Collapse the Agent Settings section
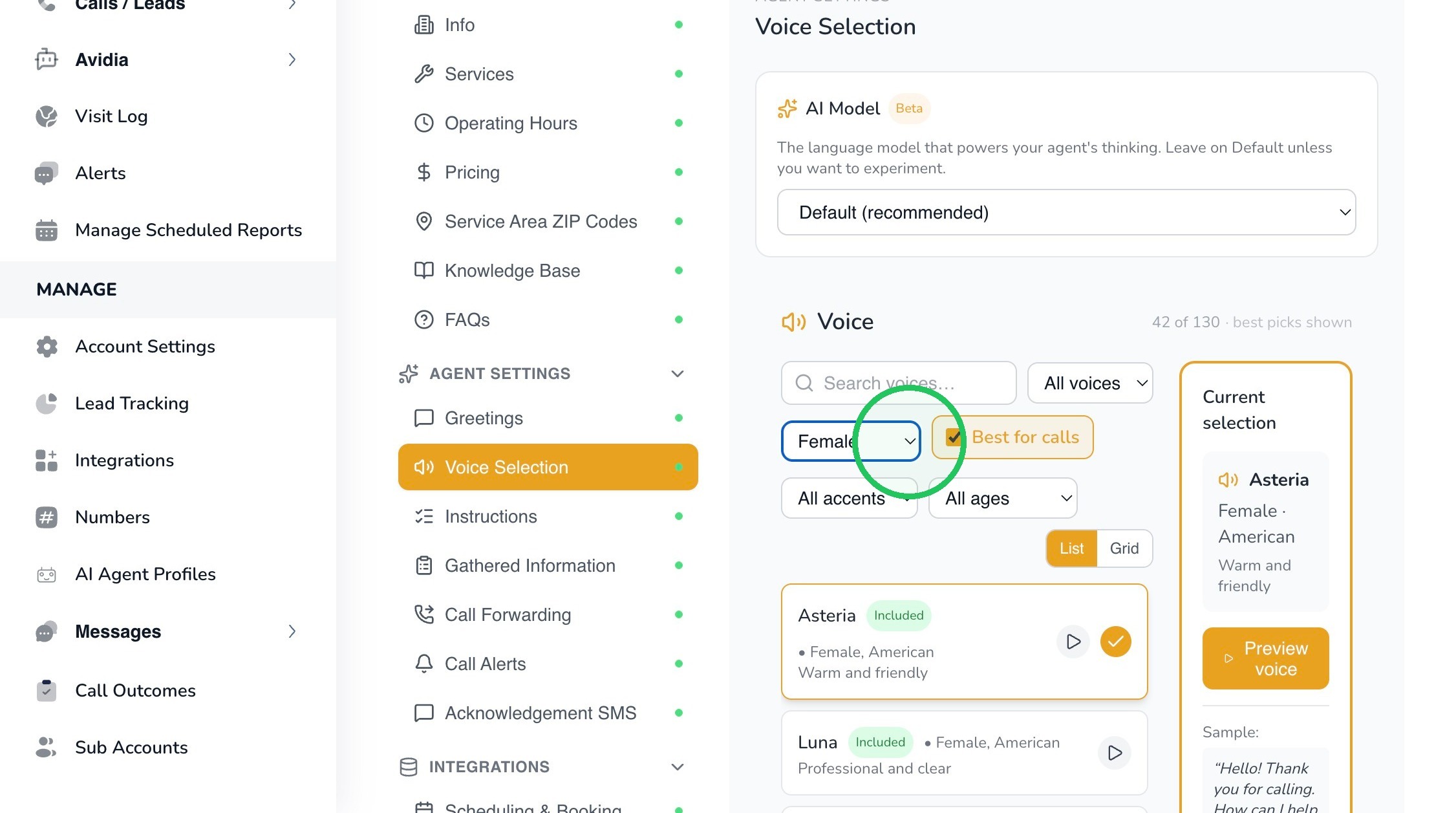 pos(677,374)
